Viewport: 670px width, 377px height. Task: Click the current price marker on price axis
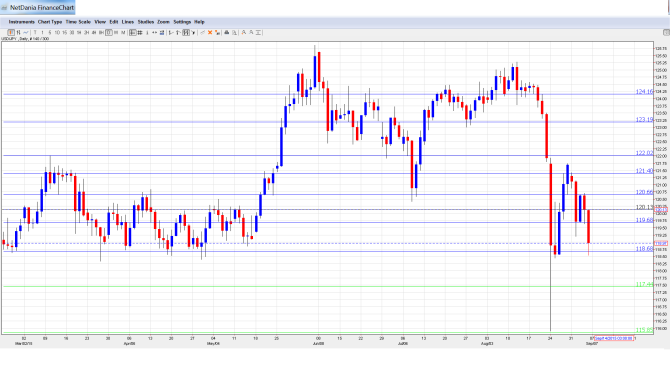coord(661,244)
